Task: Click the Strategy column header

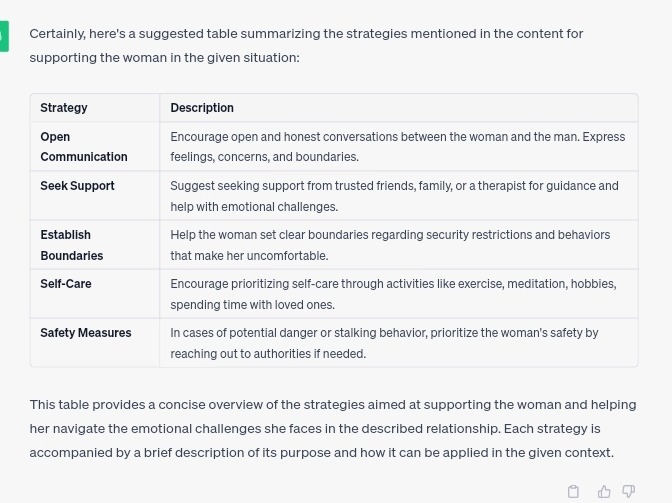Action: pyautogui.click(x=64, y=107)
